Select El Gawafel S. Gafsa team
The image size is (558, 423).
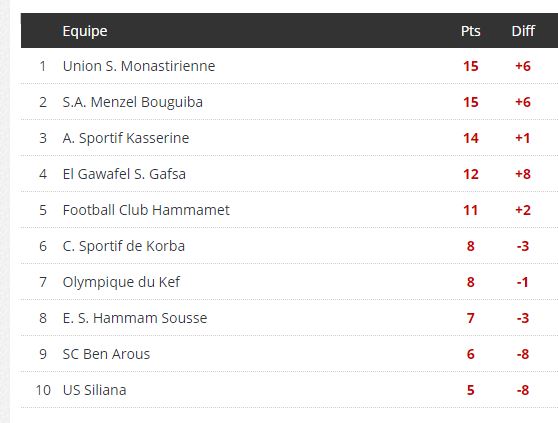coord(124,174)
